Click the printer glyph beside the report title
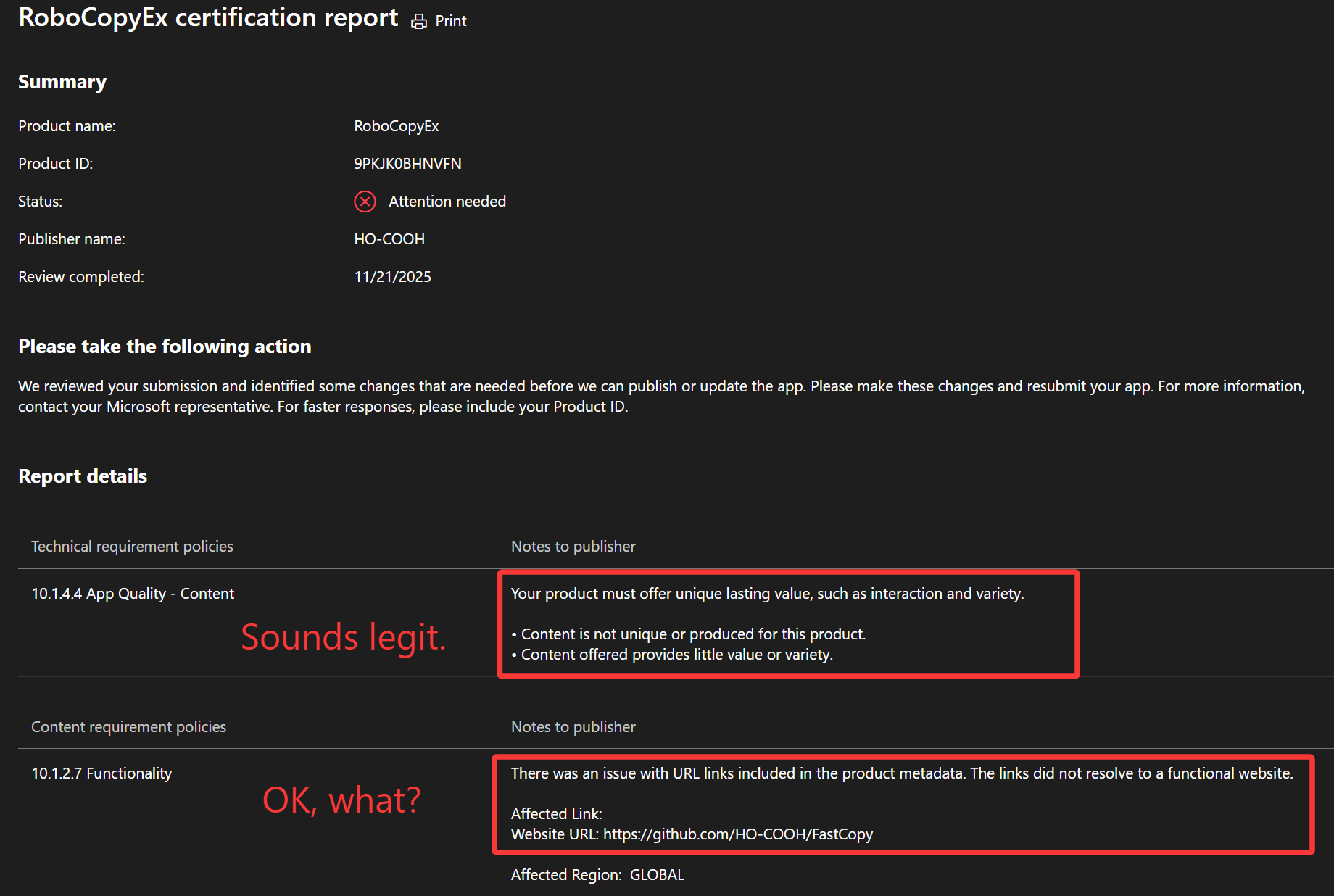Image resolution: width=1334 pixels, height=896 pixels. [x=419, y=21]
